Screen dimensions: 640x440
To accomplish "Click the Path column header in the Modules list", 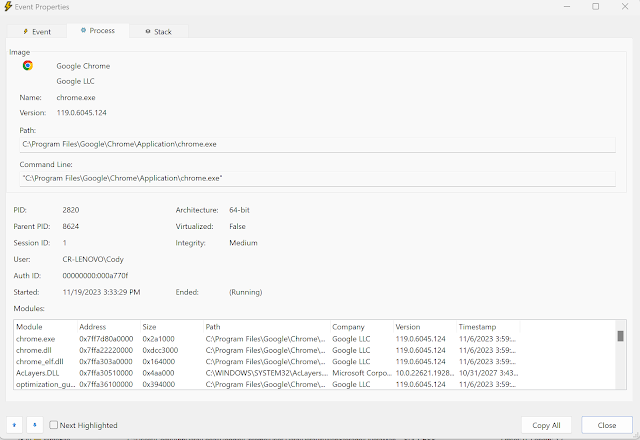I will coord(267,327).
